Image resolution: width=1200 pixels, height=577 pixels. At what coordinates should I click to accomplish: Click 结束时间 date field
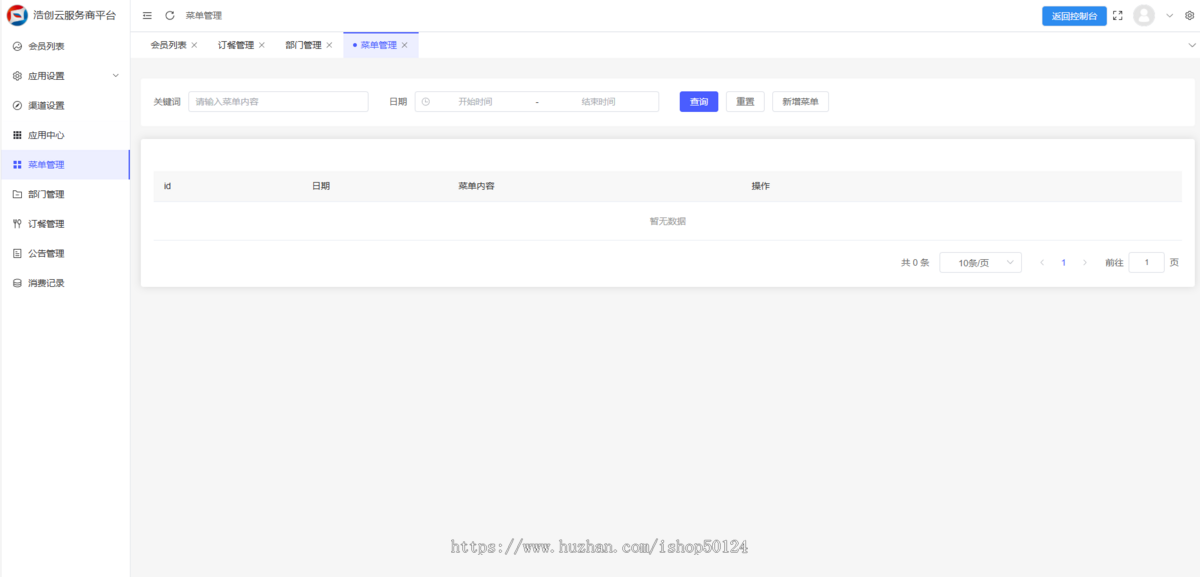point(598,102)
